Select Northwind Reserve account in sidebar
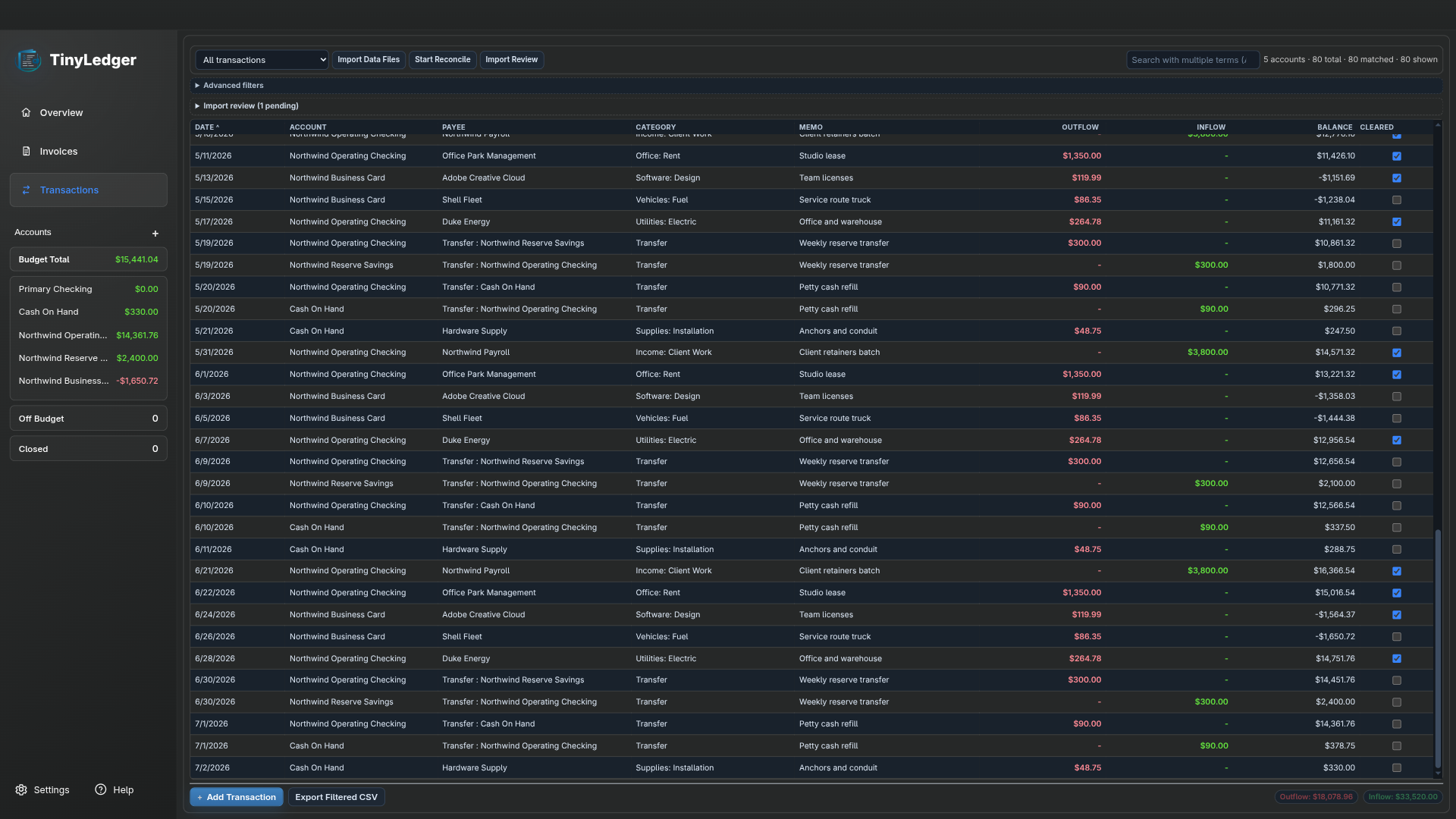The image size is (1456, 819). point(88,358)
